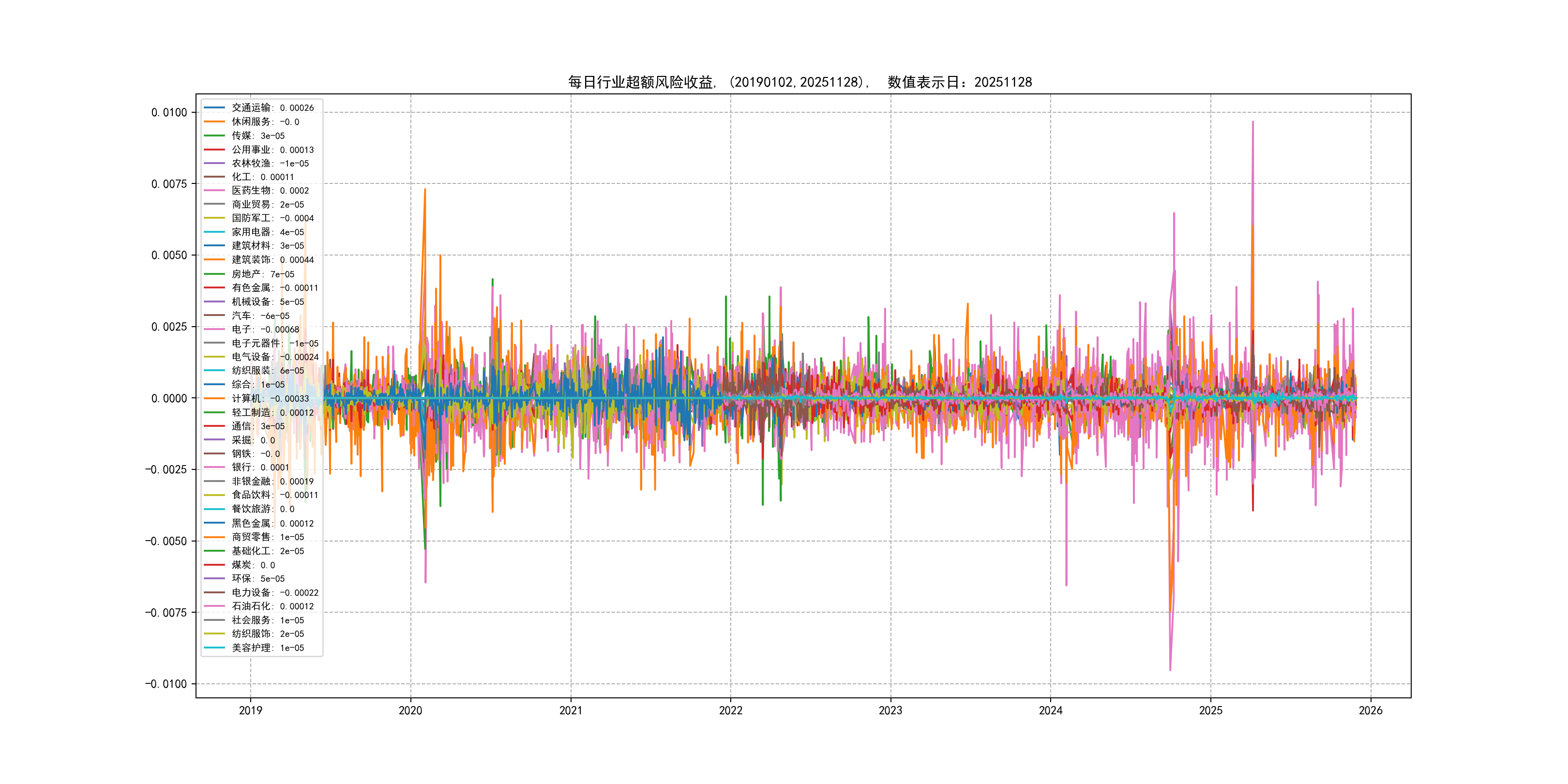Select the 非银金融: 0.00019 legend entry

272,482
